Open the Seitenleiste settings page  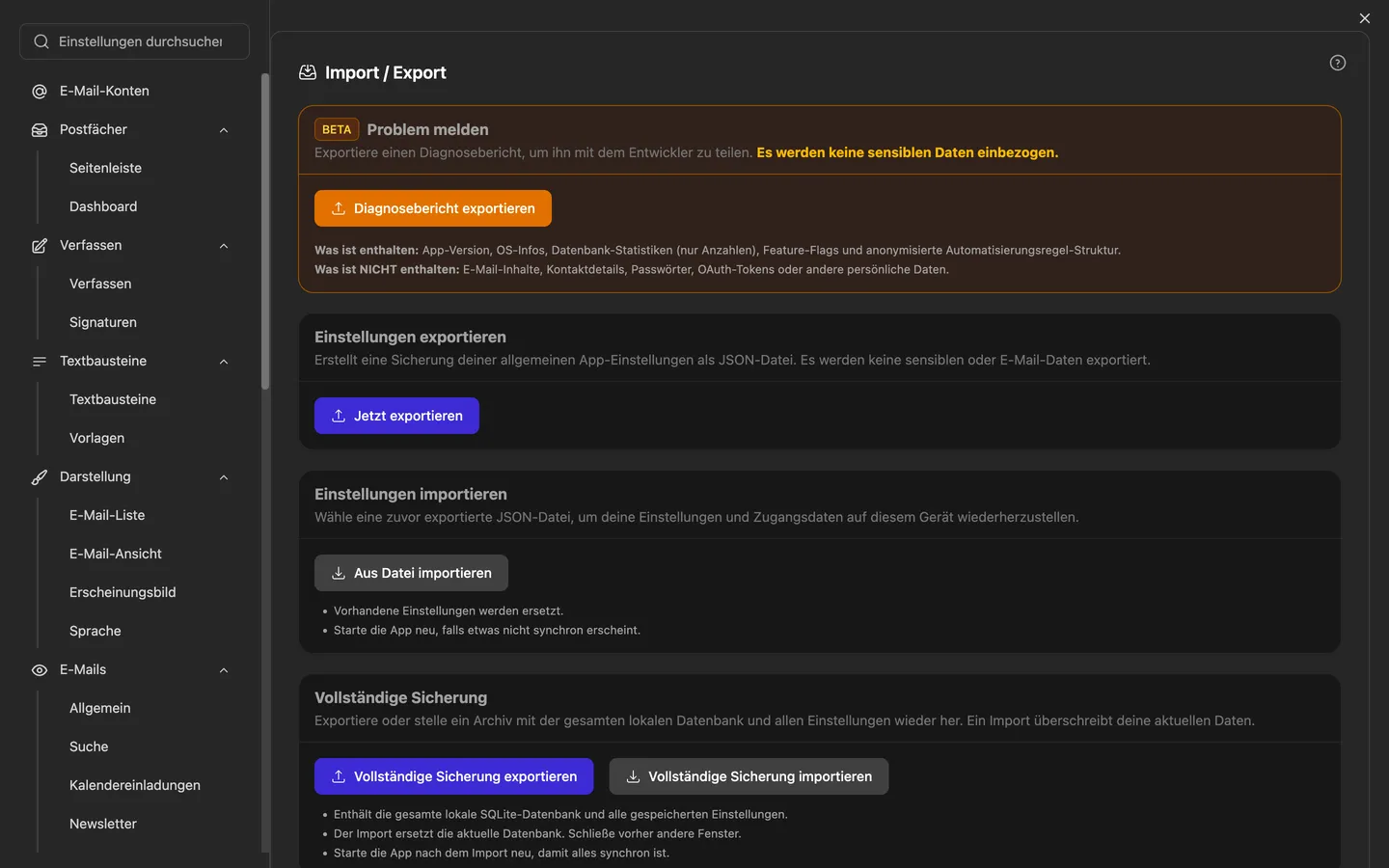(105, 168)
